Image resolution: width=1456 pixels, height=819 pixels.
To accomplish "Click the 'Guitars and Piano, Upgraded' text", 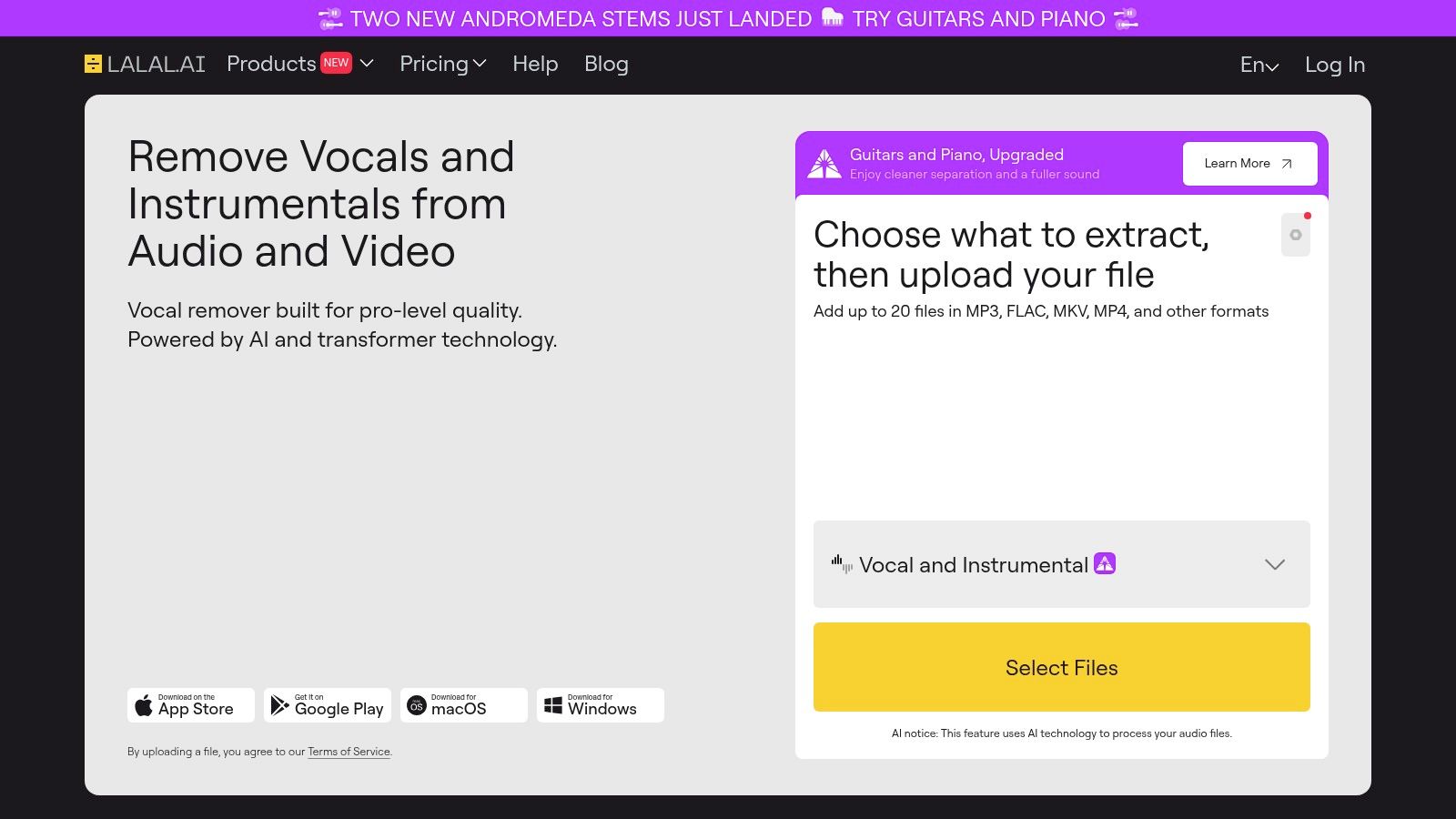I will 956,155.
